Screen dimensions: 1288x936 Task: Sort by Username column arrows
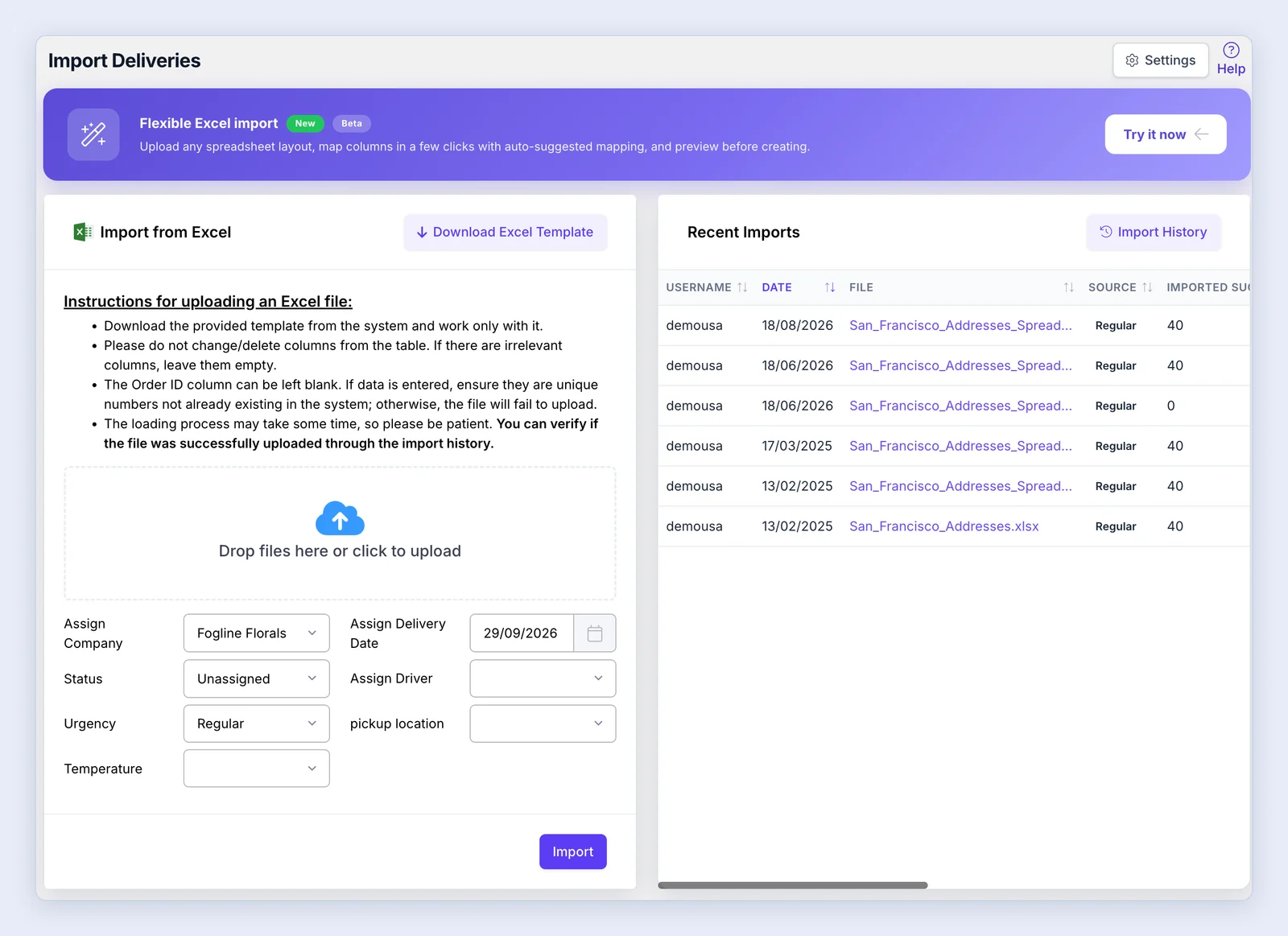click(x=742, y=287)
